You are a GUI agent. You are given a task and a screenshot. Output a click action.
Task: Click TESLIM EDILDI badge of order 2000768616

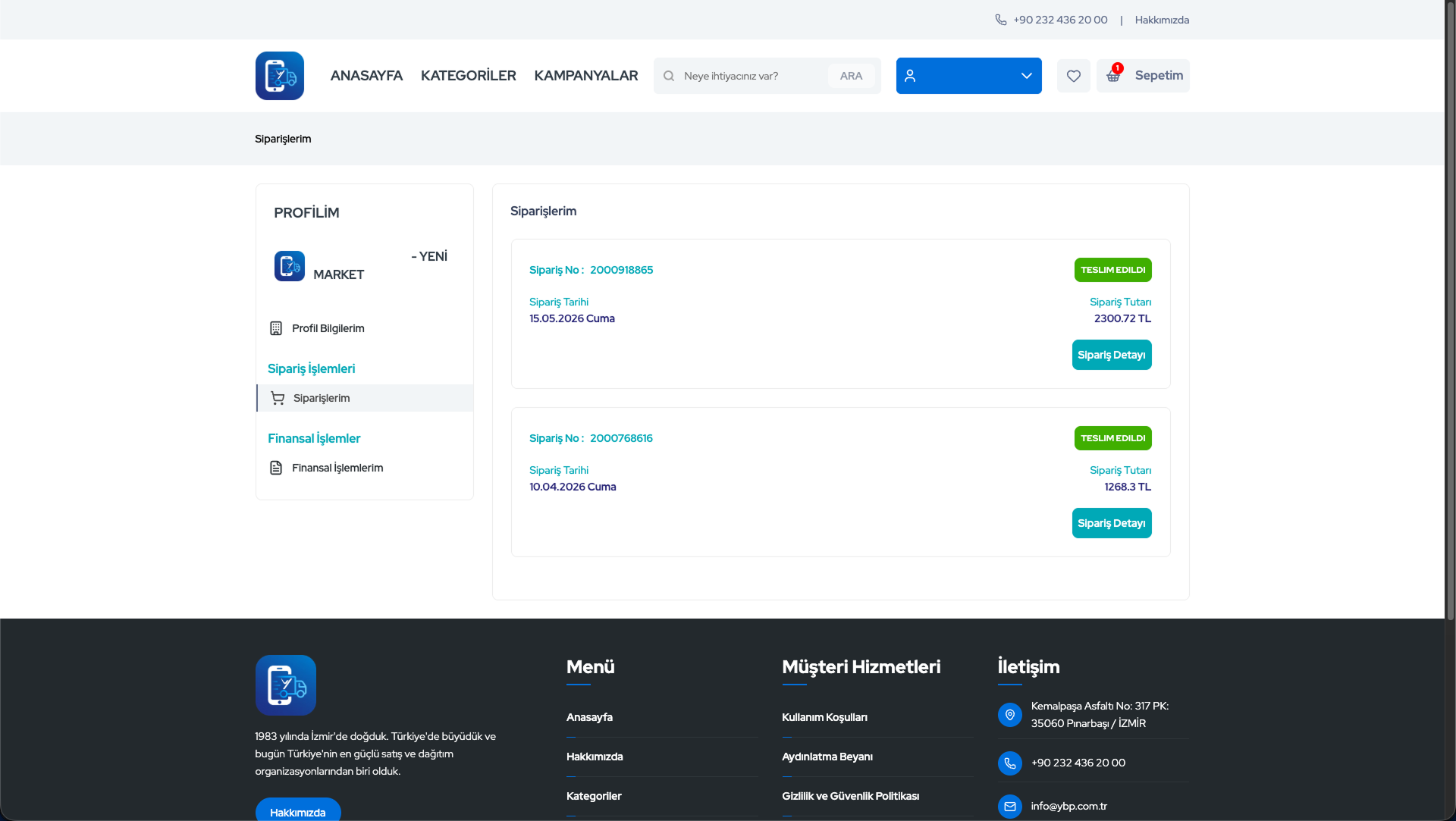(x=1112, y=438)
